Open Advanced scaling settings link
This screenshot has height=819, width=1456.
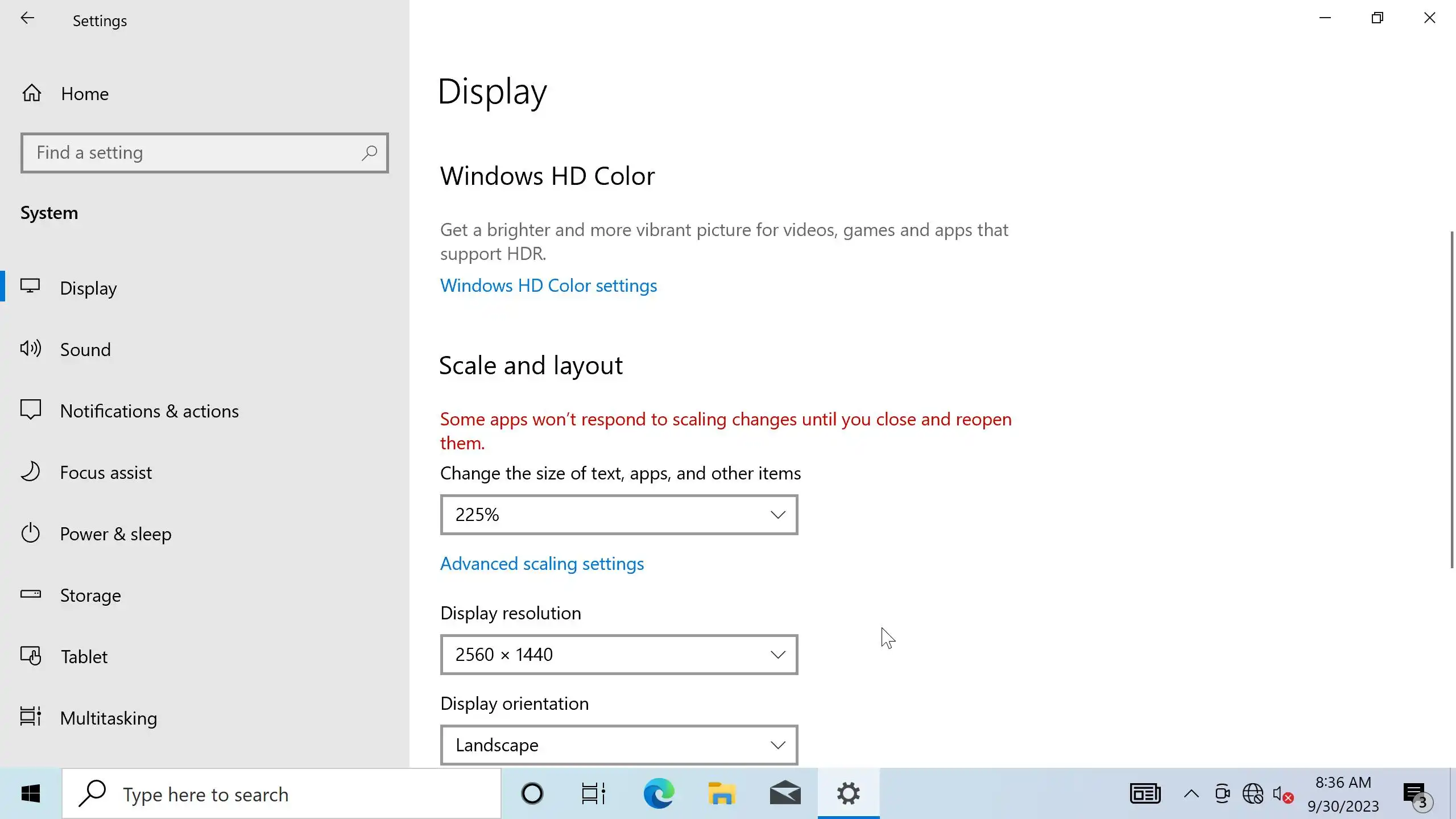coord(541,564)
